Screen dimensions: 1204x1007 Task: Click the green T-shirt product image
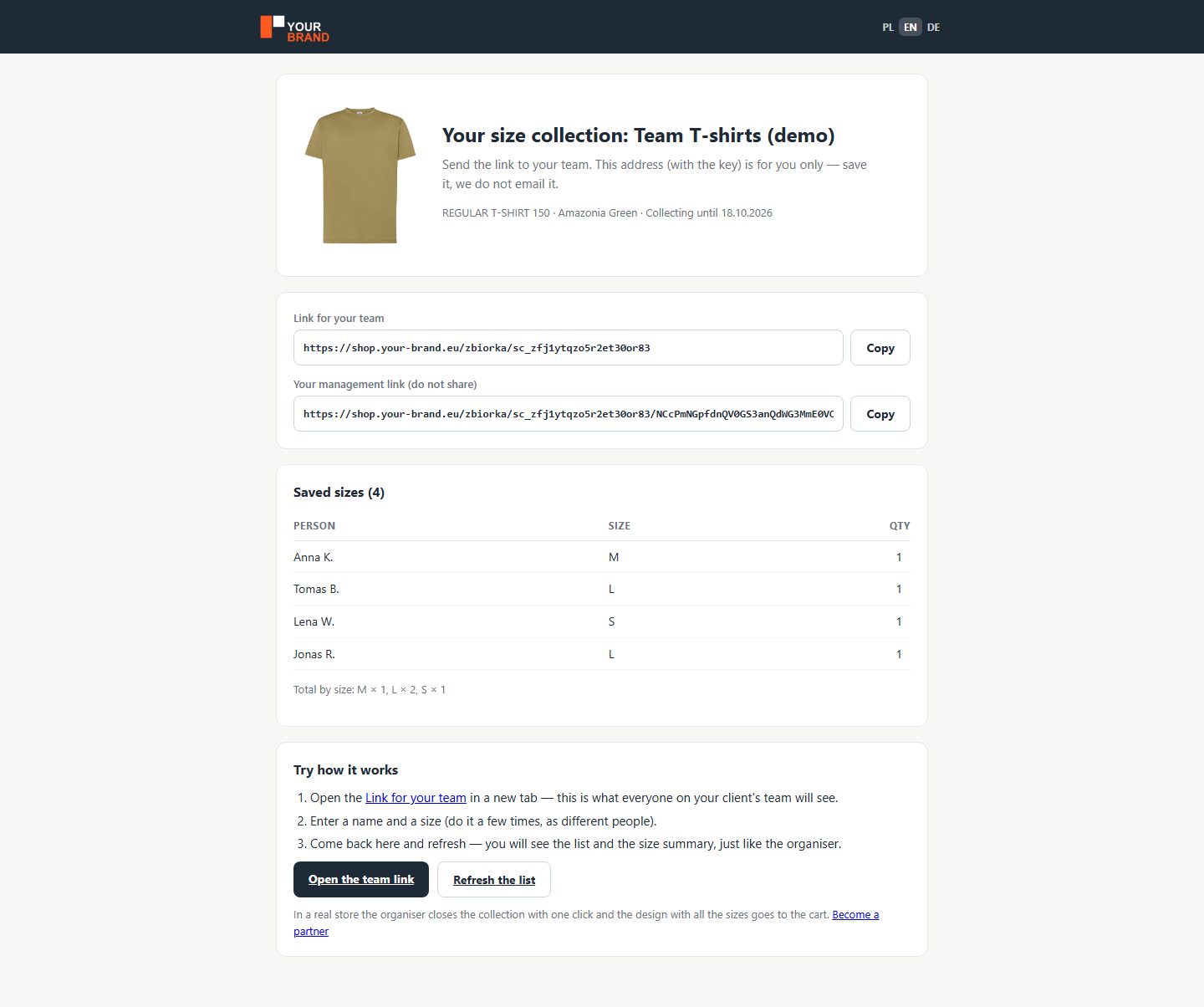pyautogui.click(x=360, y=176)
